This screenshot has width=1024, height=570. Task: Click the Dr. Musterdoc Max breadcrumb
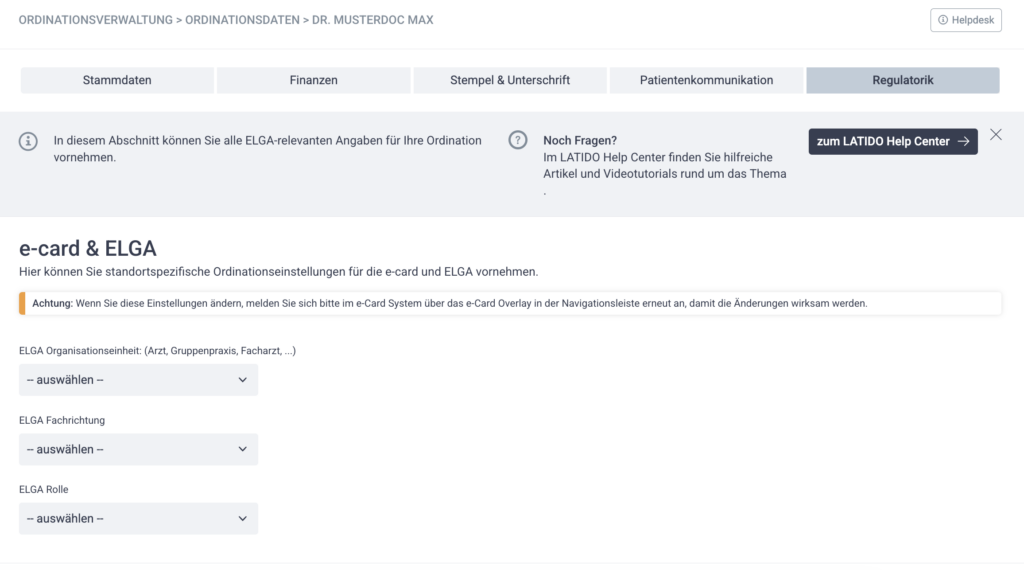tap(372, 20)
